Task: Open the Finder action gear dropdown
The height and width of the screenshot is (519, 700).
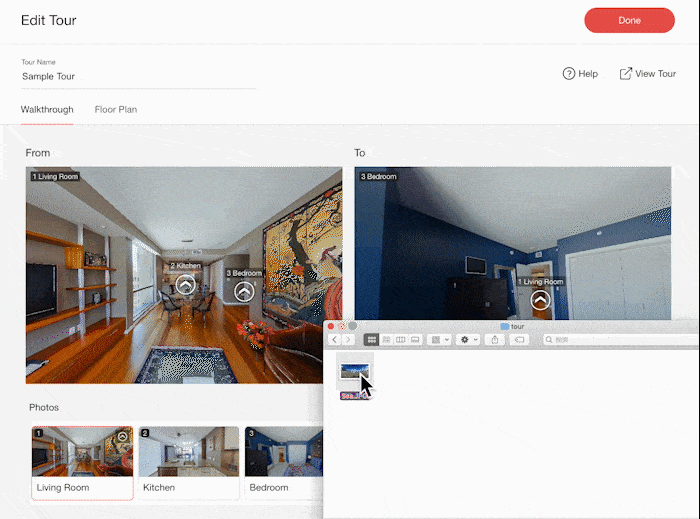Action: click(468, 340)
